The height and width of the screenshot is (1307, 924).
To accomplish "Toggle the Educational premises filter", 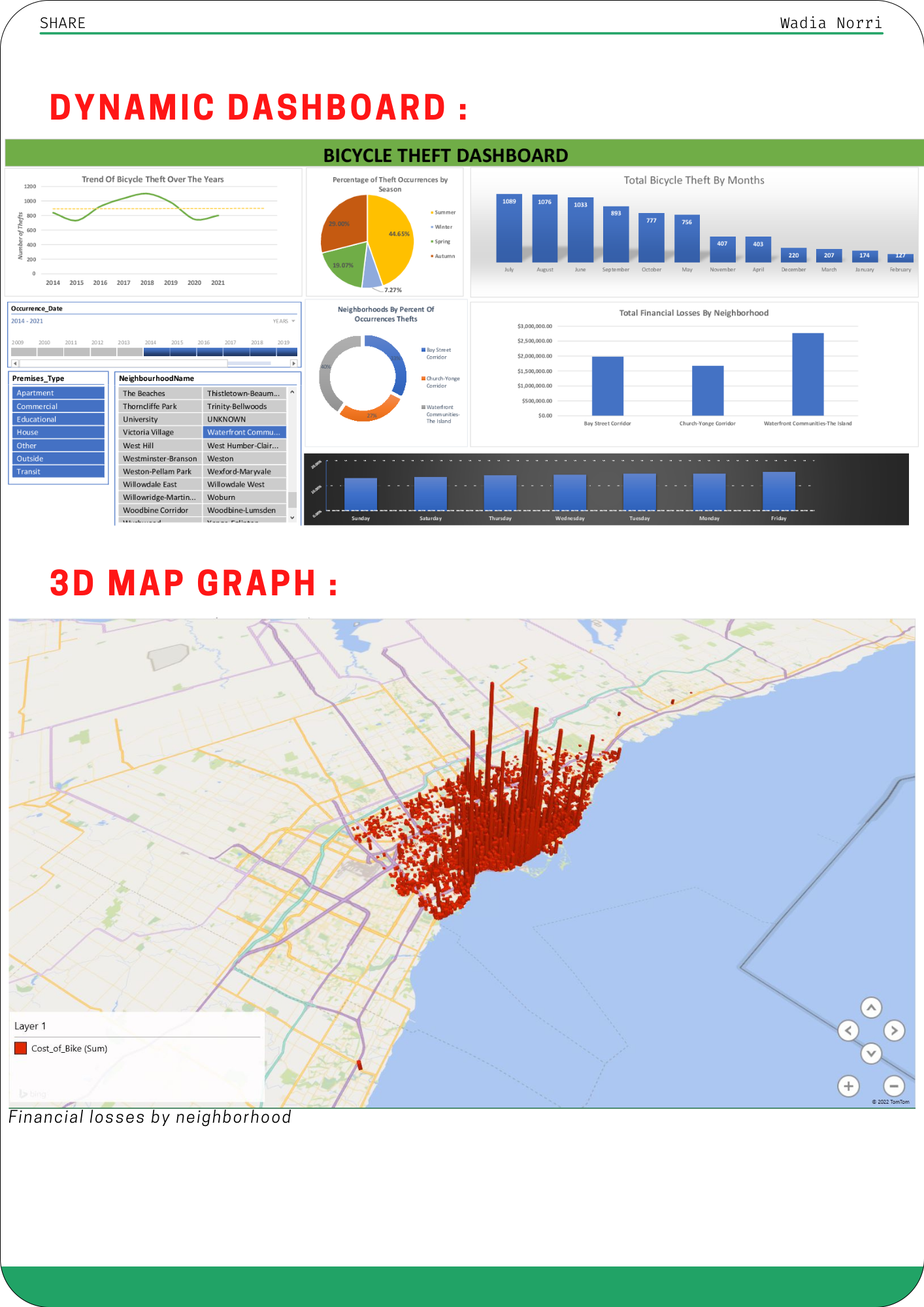I will click(x=58, y=419).
